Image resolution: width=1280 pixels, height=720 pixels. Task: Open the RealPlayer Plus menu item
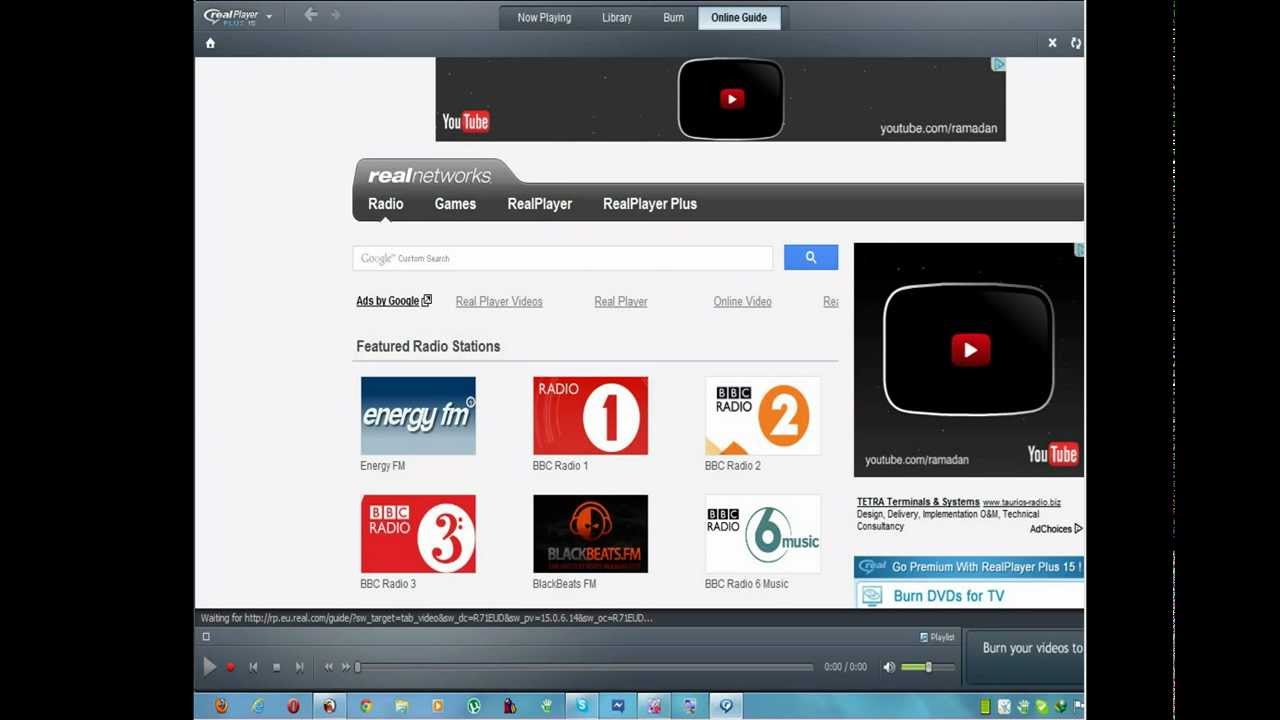[650, 204]
